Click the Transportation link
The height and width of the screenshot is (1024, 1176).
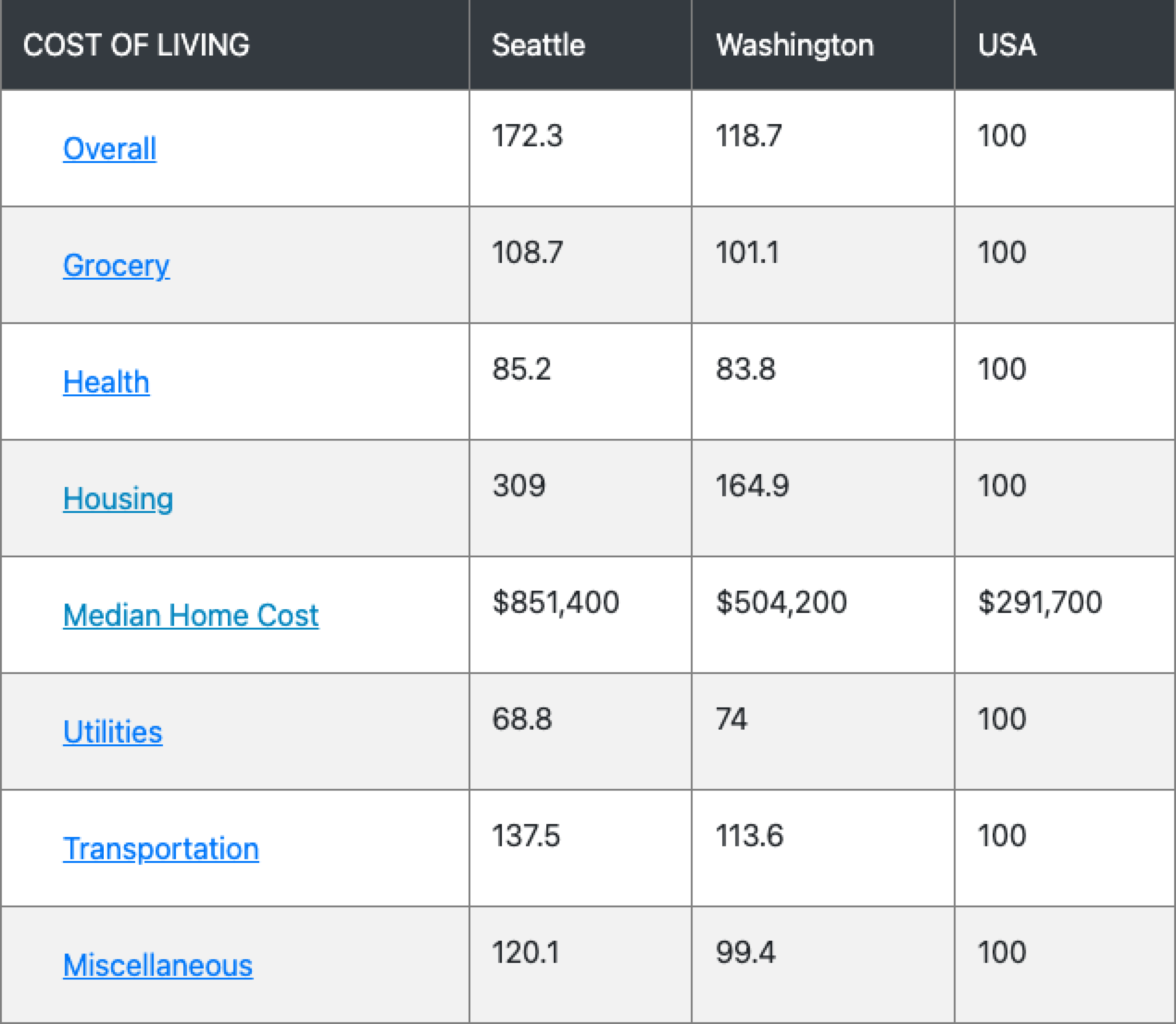[160, 848]
